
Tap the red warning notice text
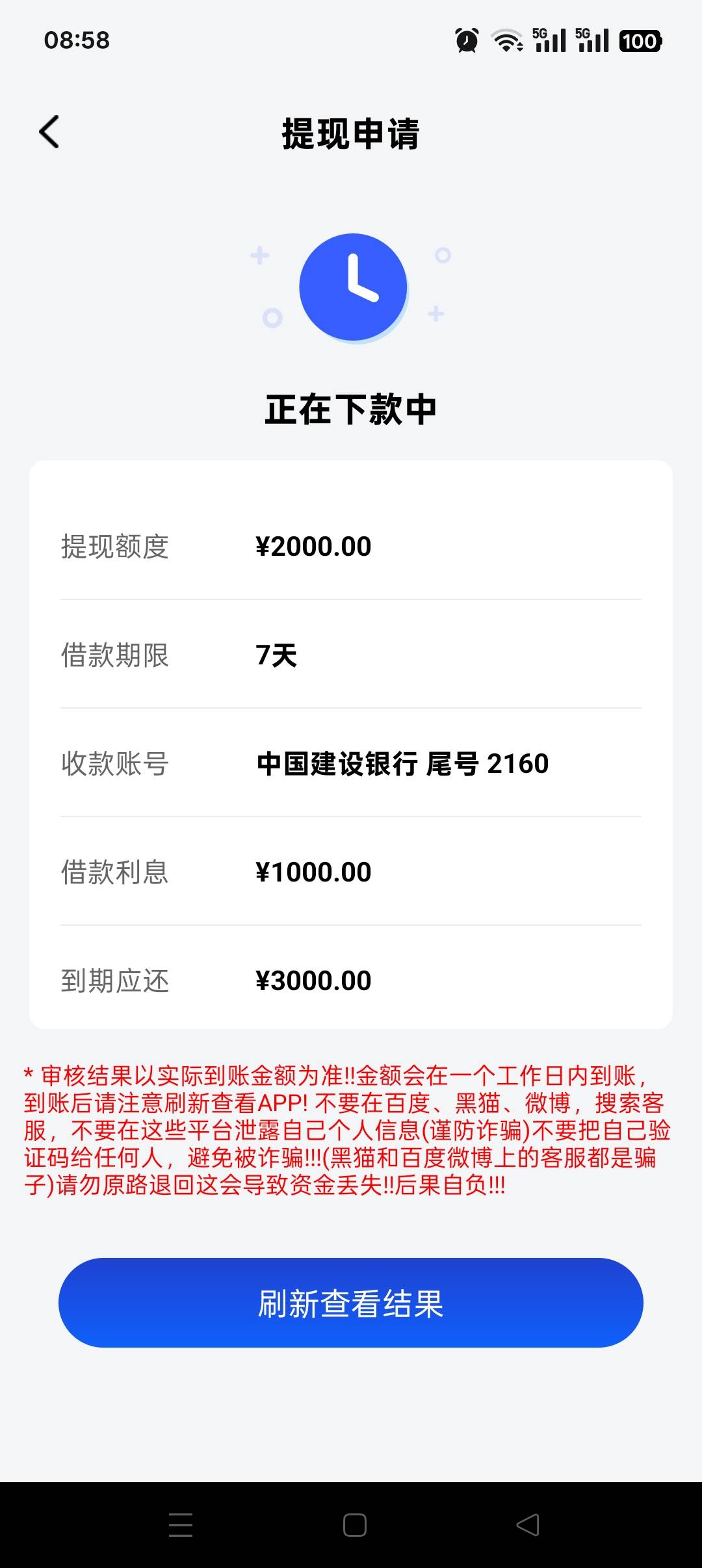coord(347,1130)
